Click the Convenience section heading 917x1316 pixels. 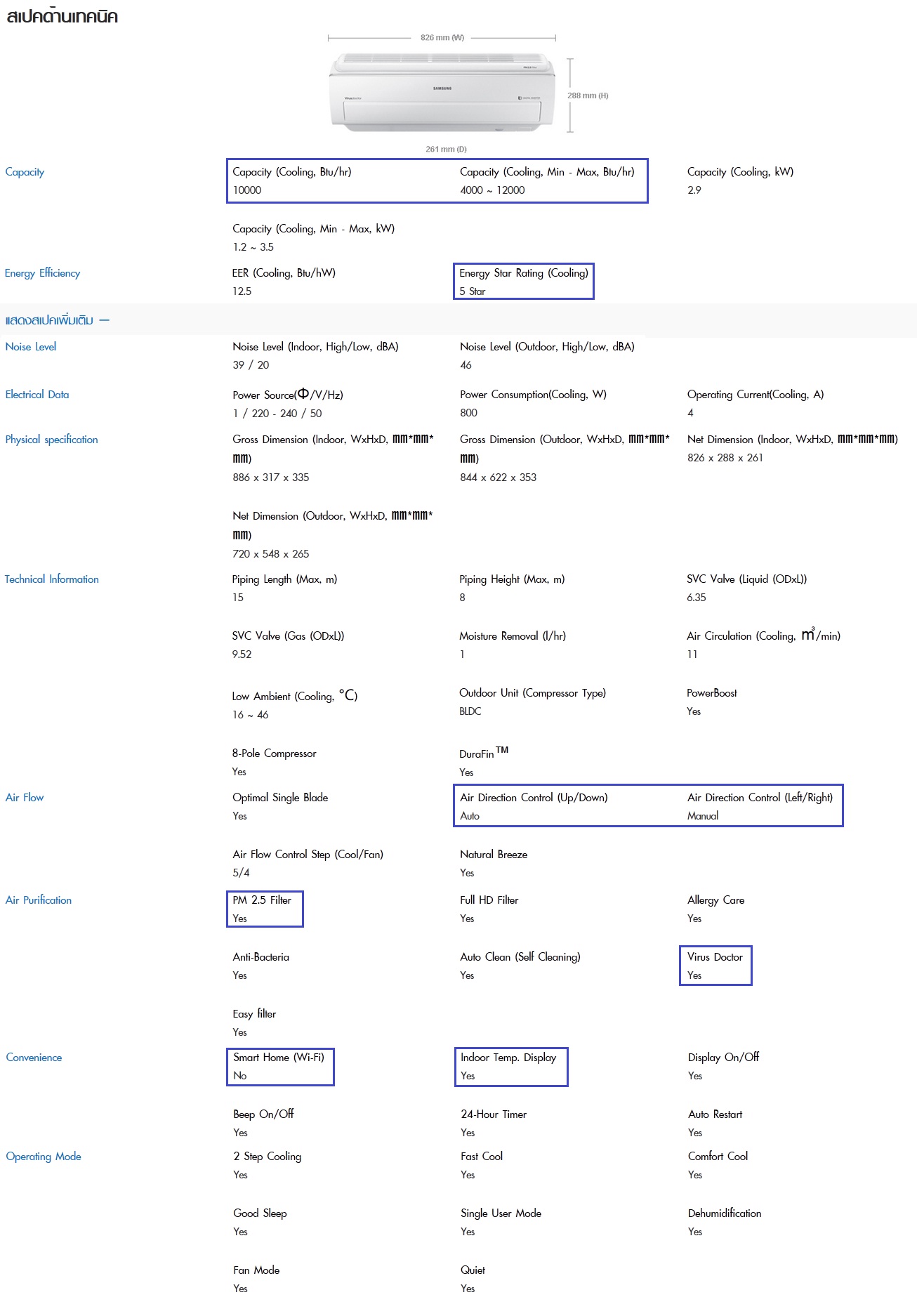coord(34,1058)
